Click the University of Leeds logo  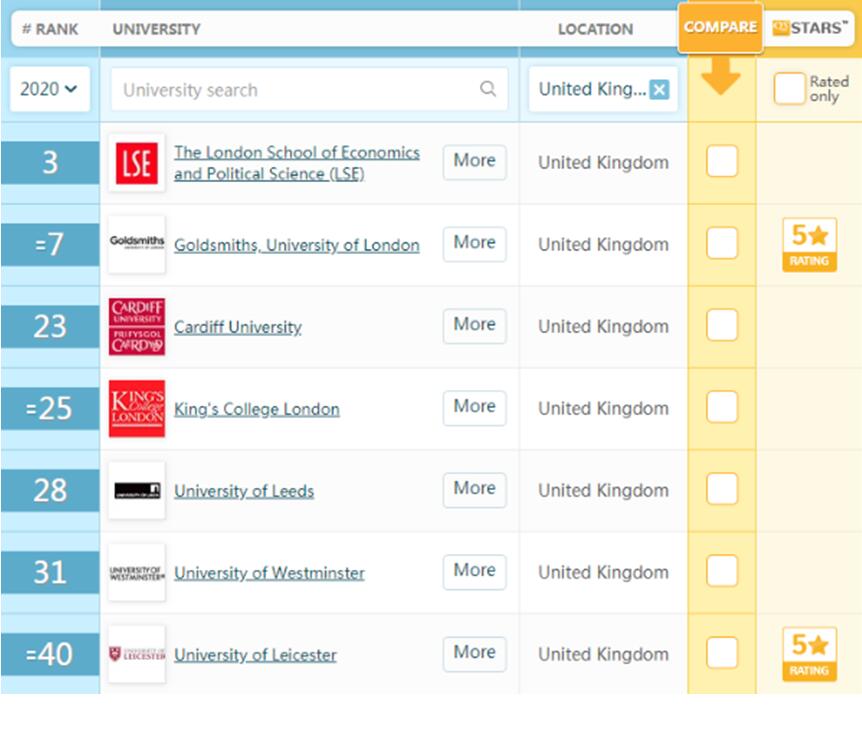click(x=137, y=490)
